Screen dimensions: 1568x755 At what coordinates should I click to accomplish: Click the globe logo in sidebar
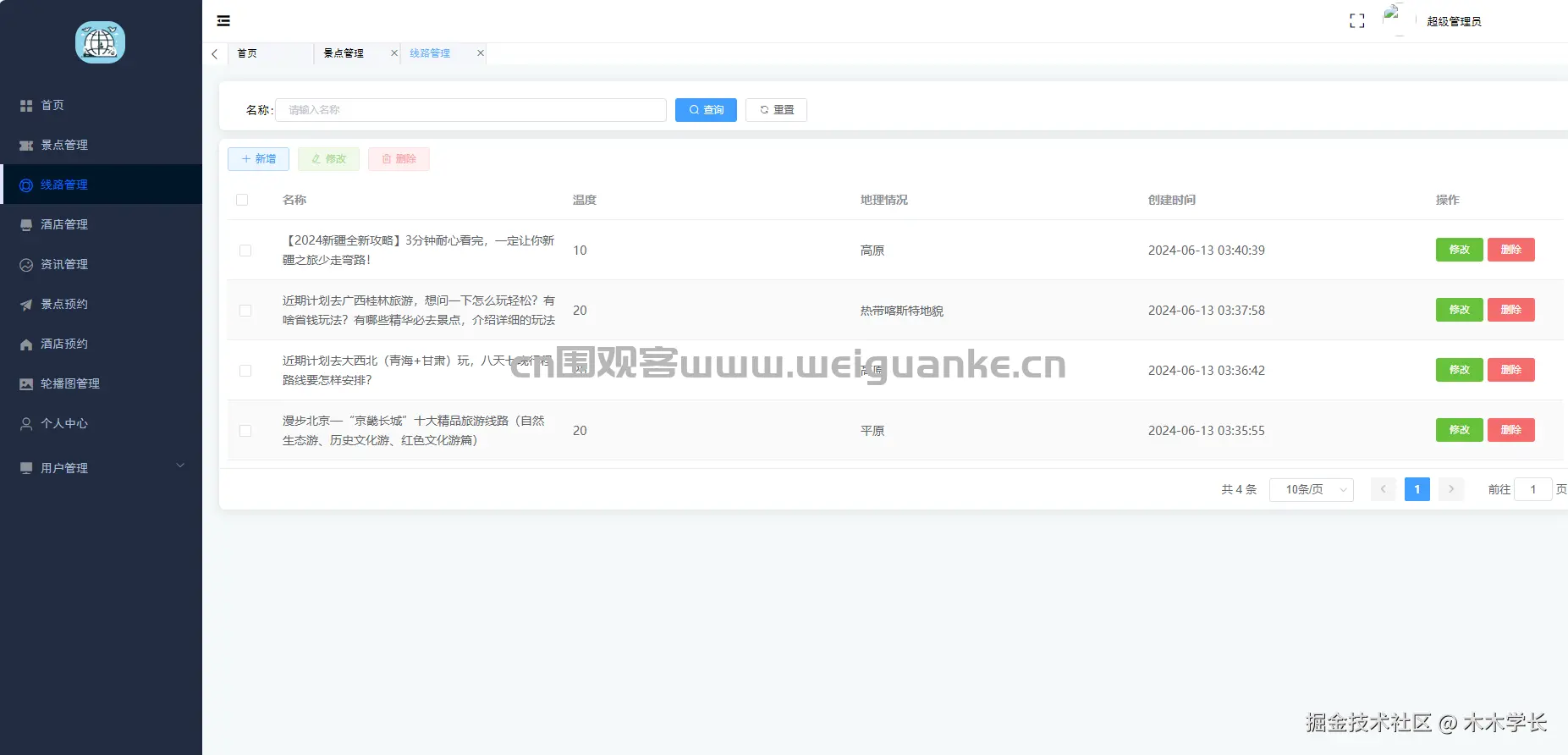click(100, 42)
